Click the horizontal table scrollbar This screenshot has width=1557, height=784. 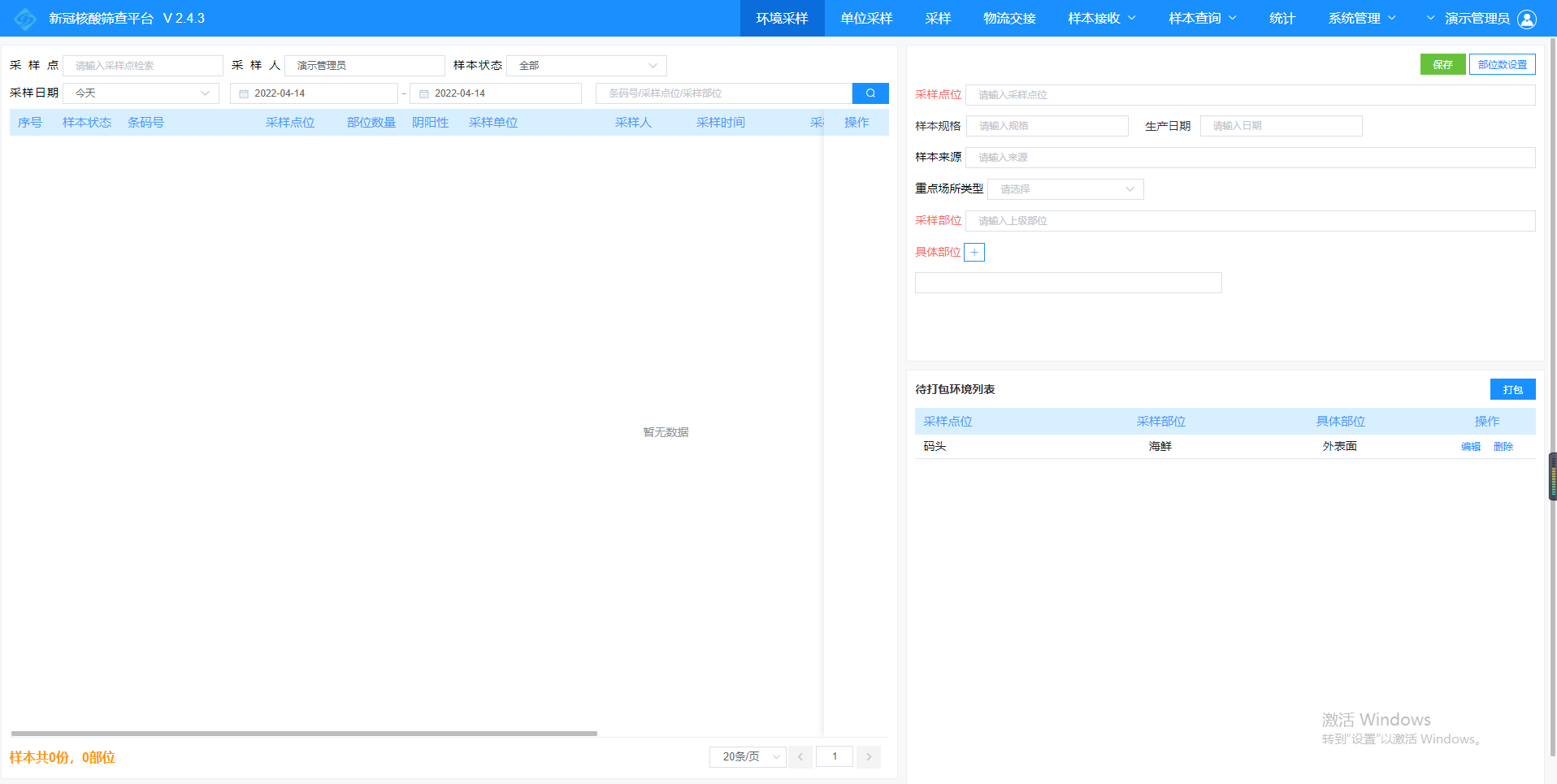point(304,734)
